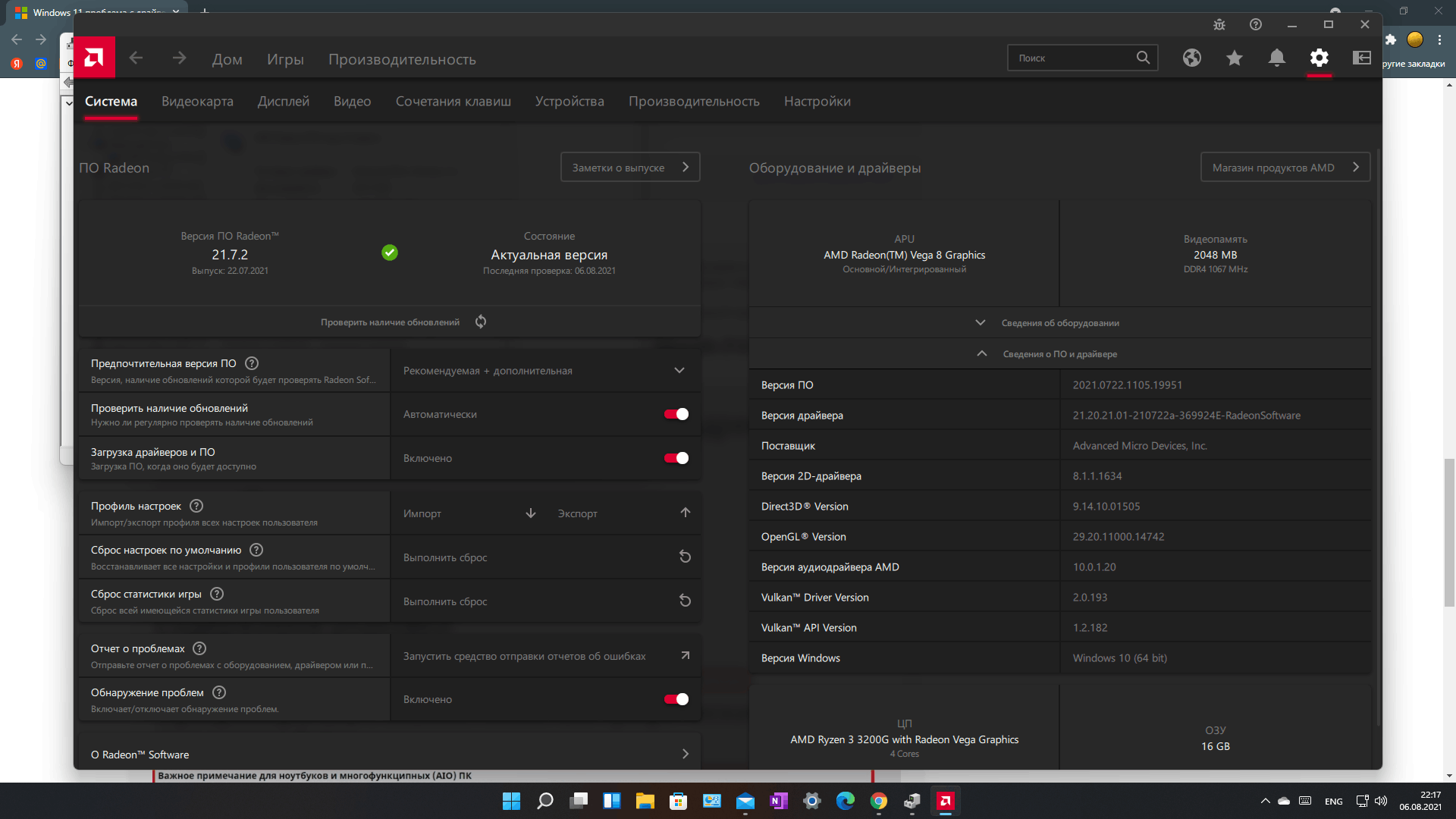Image resolution: width=1456 pixels, height=819 pixels.
Task: Open AMD product store button
Action: (1285, 168)
